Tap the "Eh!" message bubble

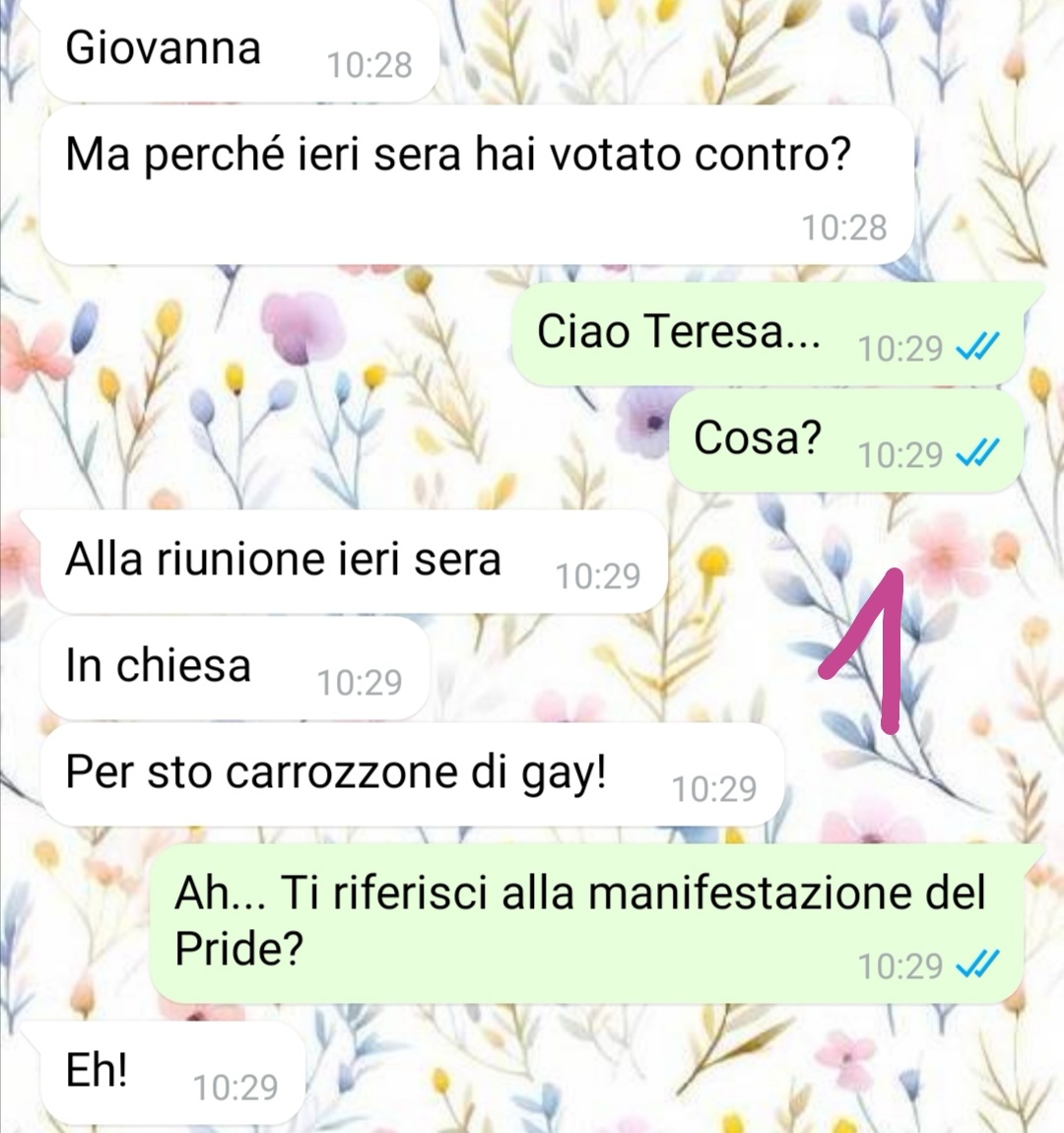[x=172, y=1073]
